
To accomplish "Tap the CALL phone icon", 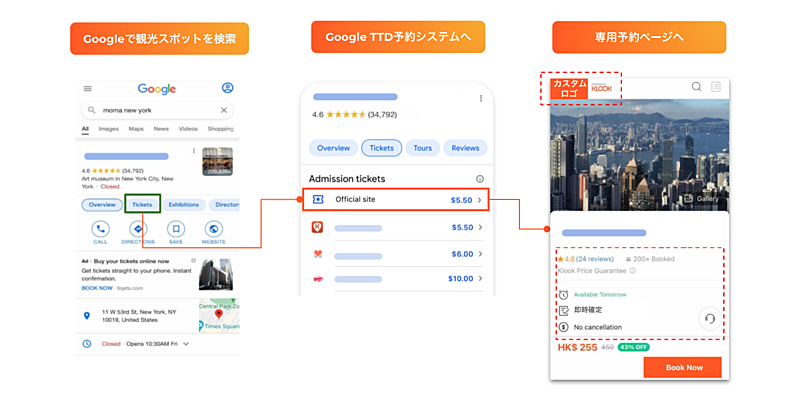I will (x=101, y=229).
